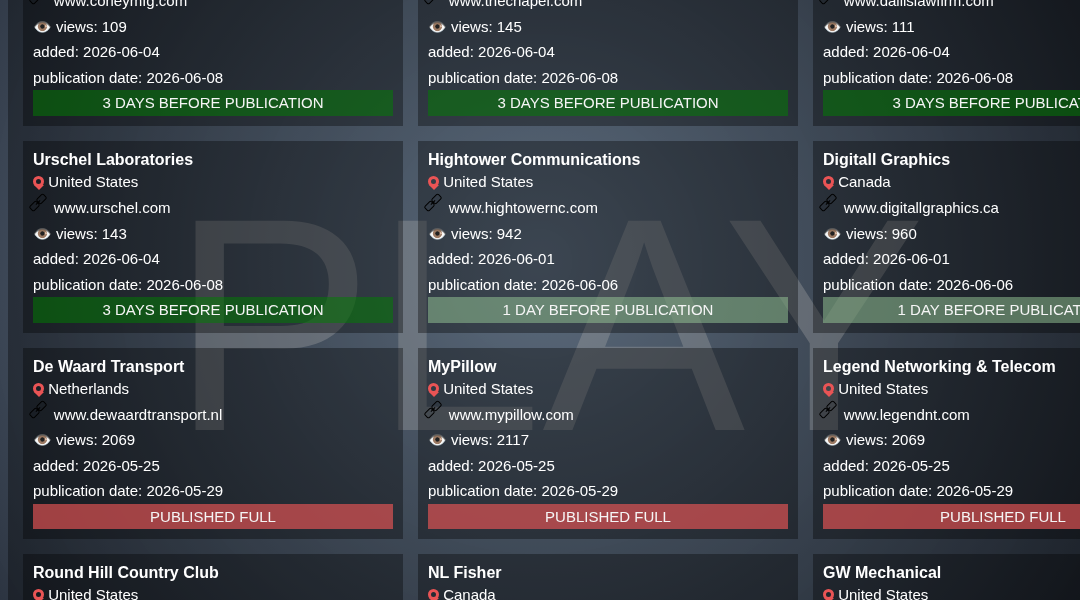Screen dimensions: 1080x600
Task: Select the Urschel Laboratories title
Action: tap(113, 159)
